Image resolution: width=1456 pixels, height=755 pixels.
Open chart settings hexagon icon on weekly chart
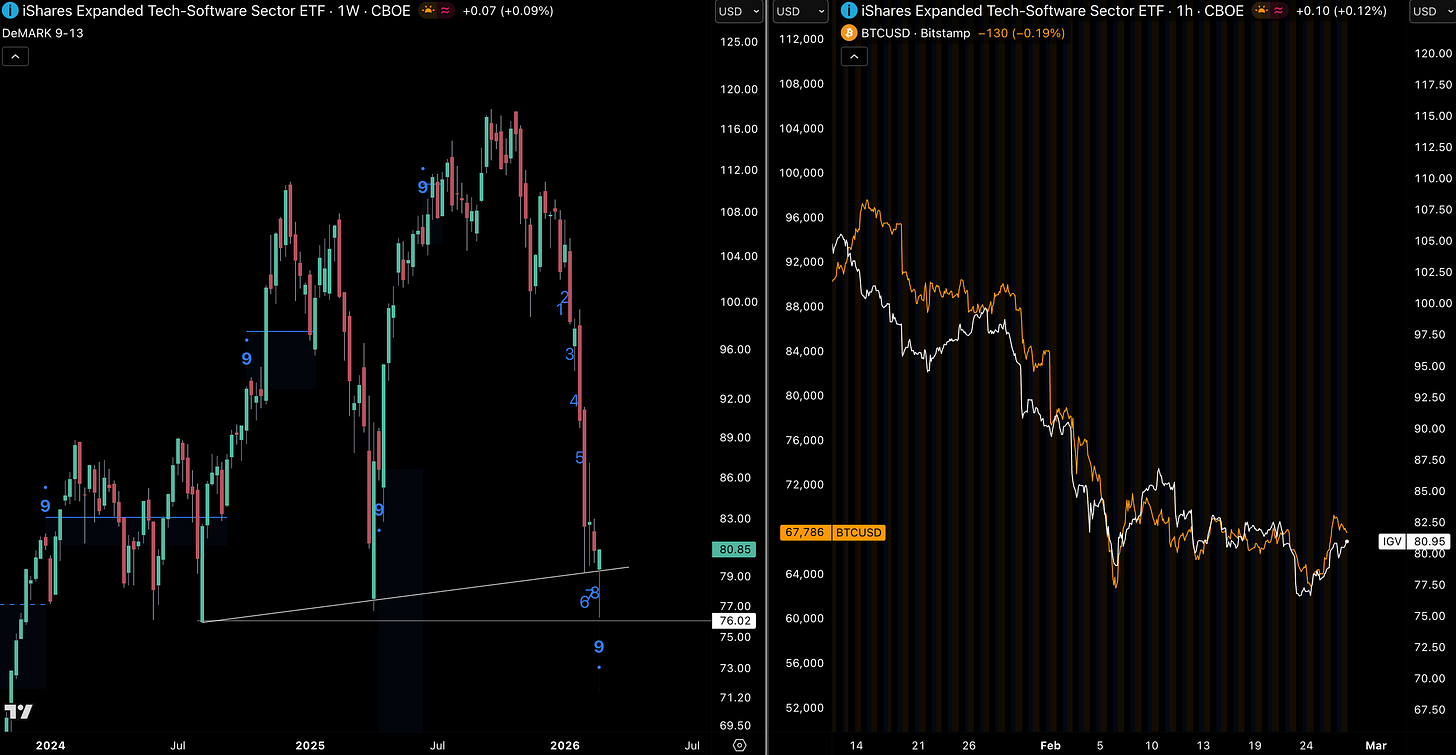click(739, 745)
